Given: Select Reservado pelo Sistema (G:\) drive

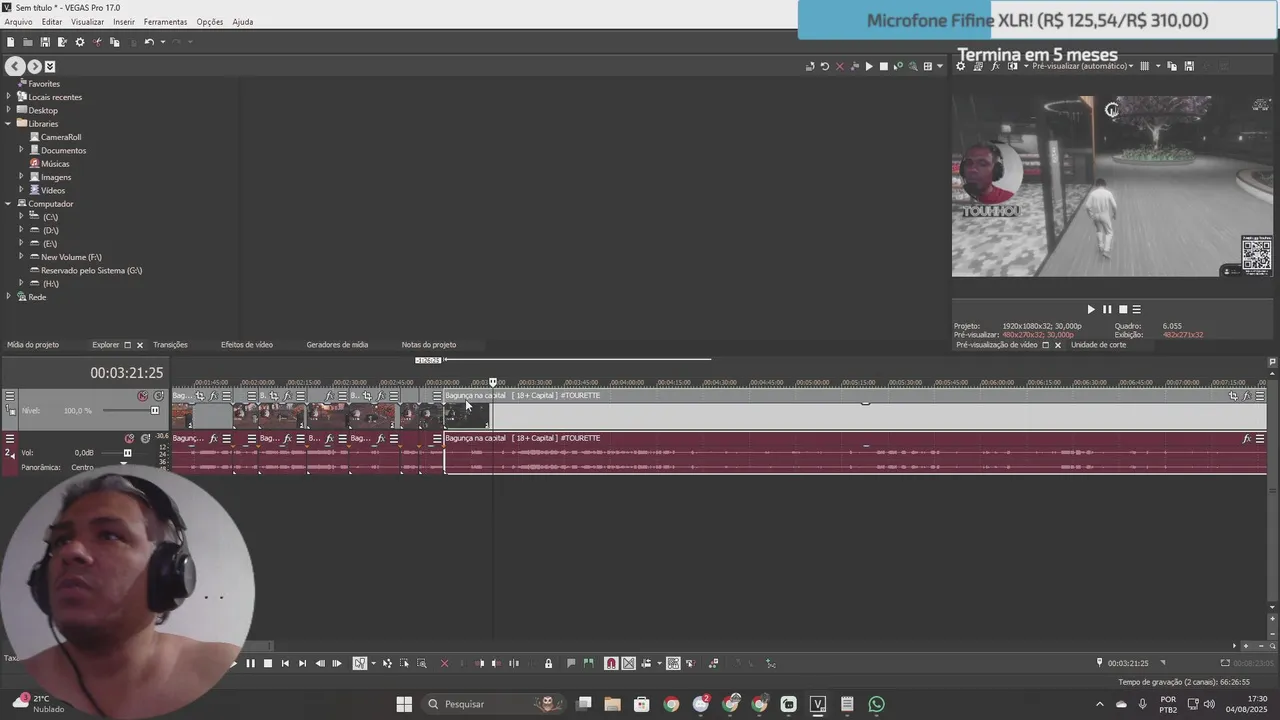Looking at the screenshot, I should click(x=86, y=270).
